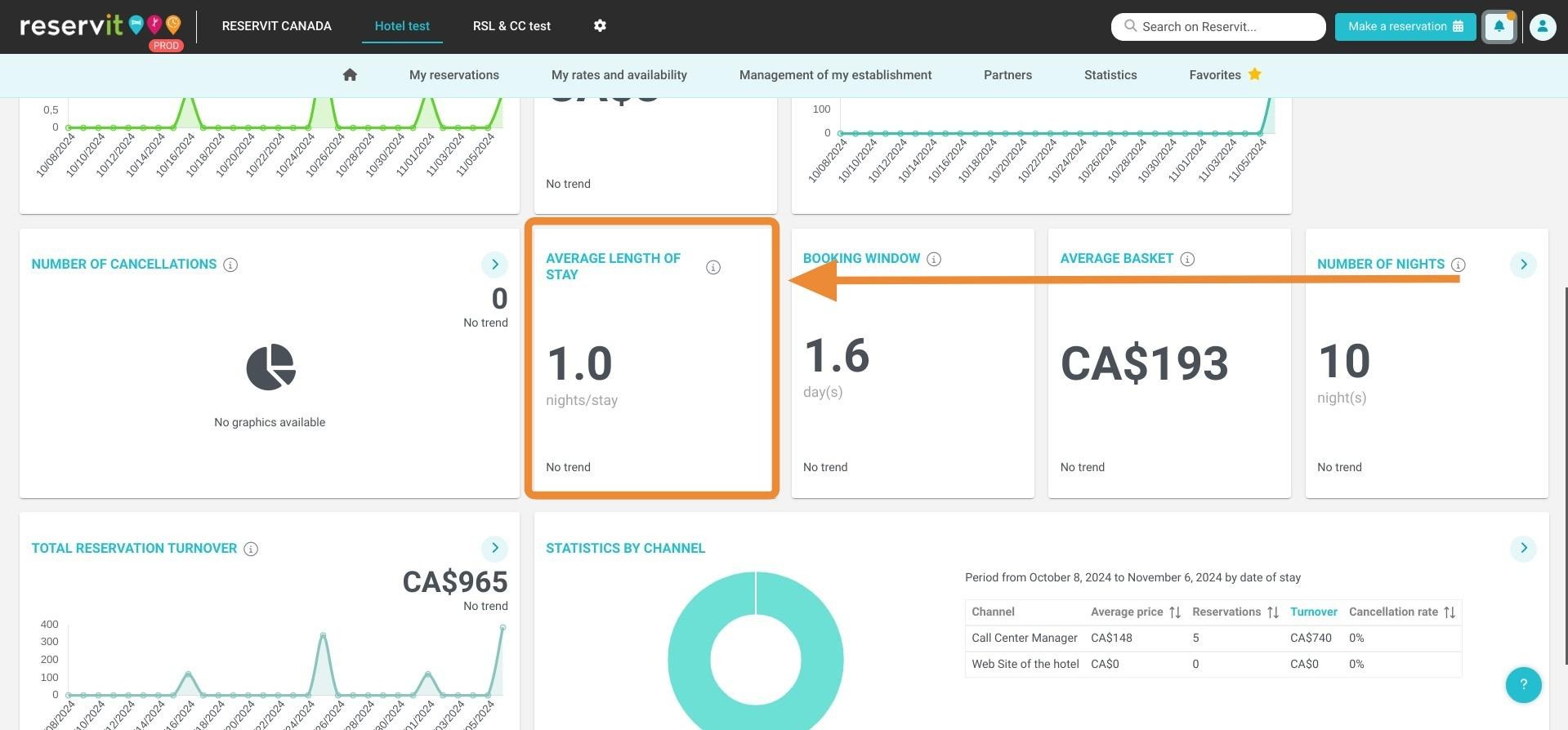The width and height of the screenshot is (1568, 730).
Task: Click Make a reservation button
Action: (1405, 26)
